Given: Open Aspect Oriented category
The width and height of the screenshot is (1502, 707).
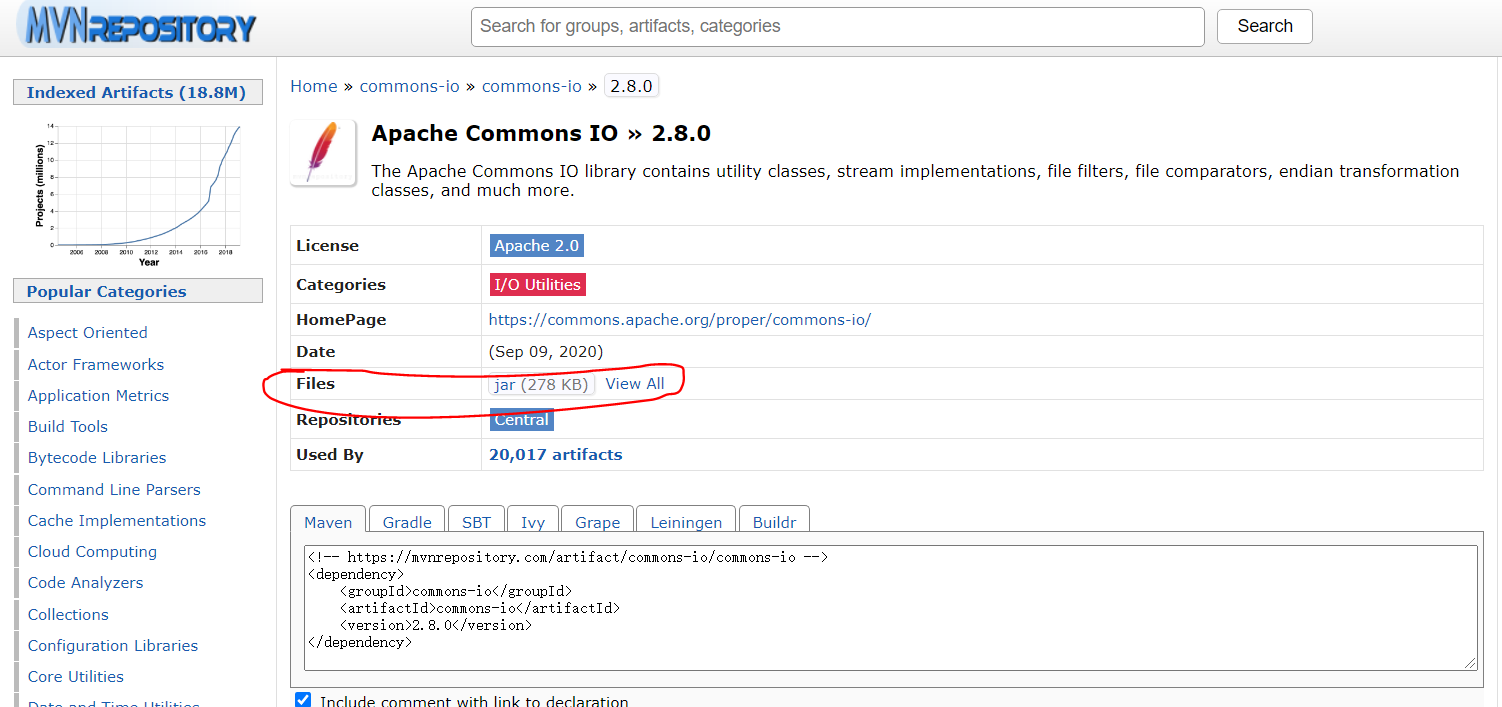Looking at the screenshot, I should pos(88,333).
